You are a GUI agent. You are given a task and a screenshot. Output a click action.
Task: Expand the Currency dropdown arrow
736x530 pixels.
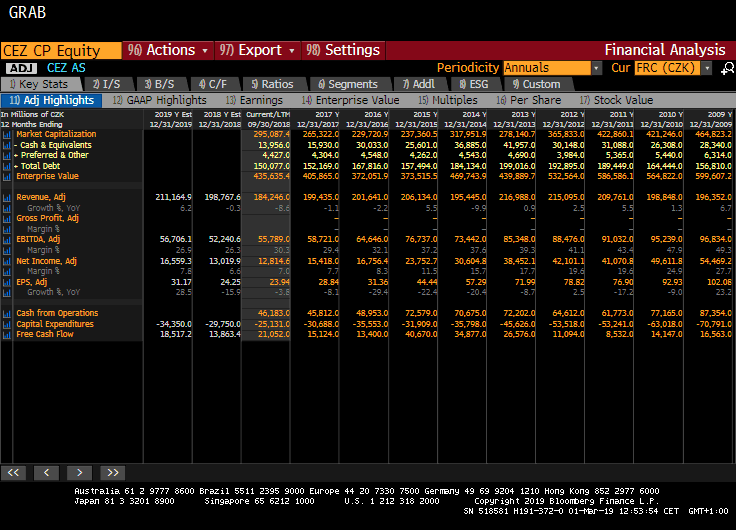coord(707,68)
